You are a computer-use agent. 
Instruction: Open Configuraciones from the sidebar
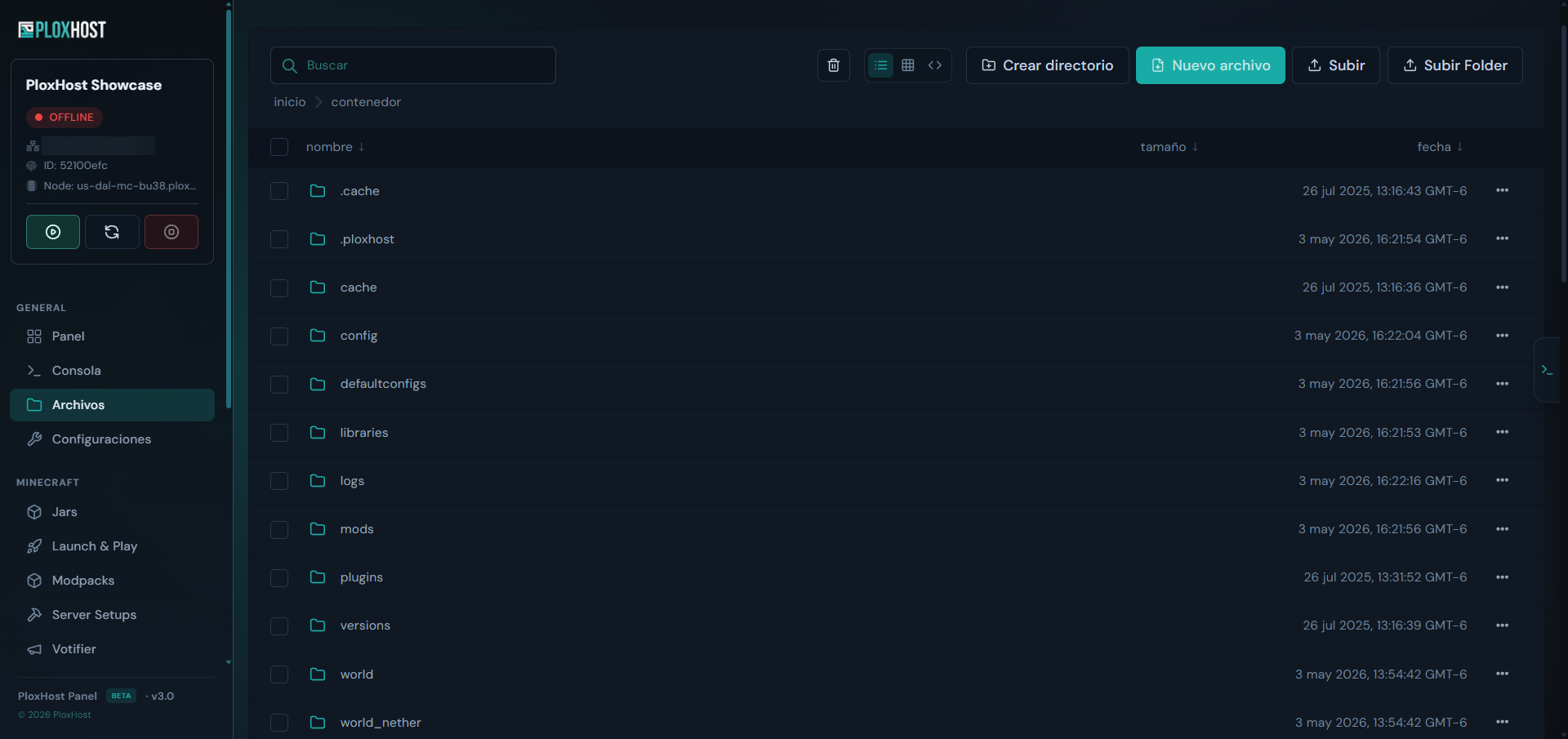tap(112, 439)
